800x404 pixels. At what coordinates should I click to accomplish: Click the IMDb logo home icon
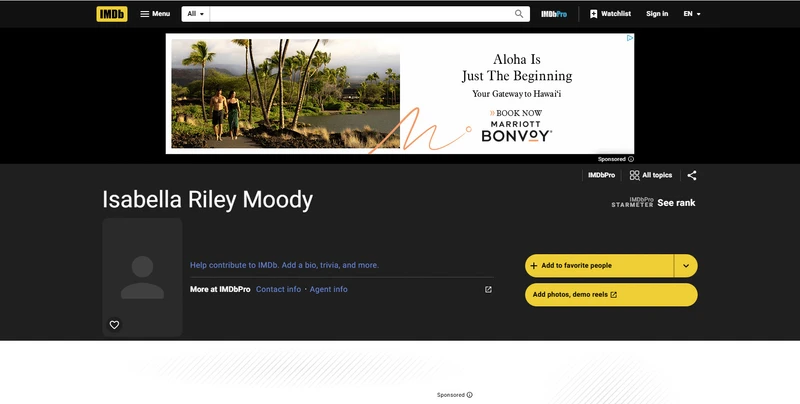[112, 14]
